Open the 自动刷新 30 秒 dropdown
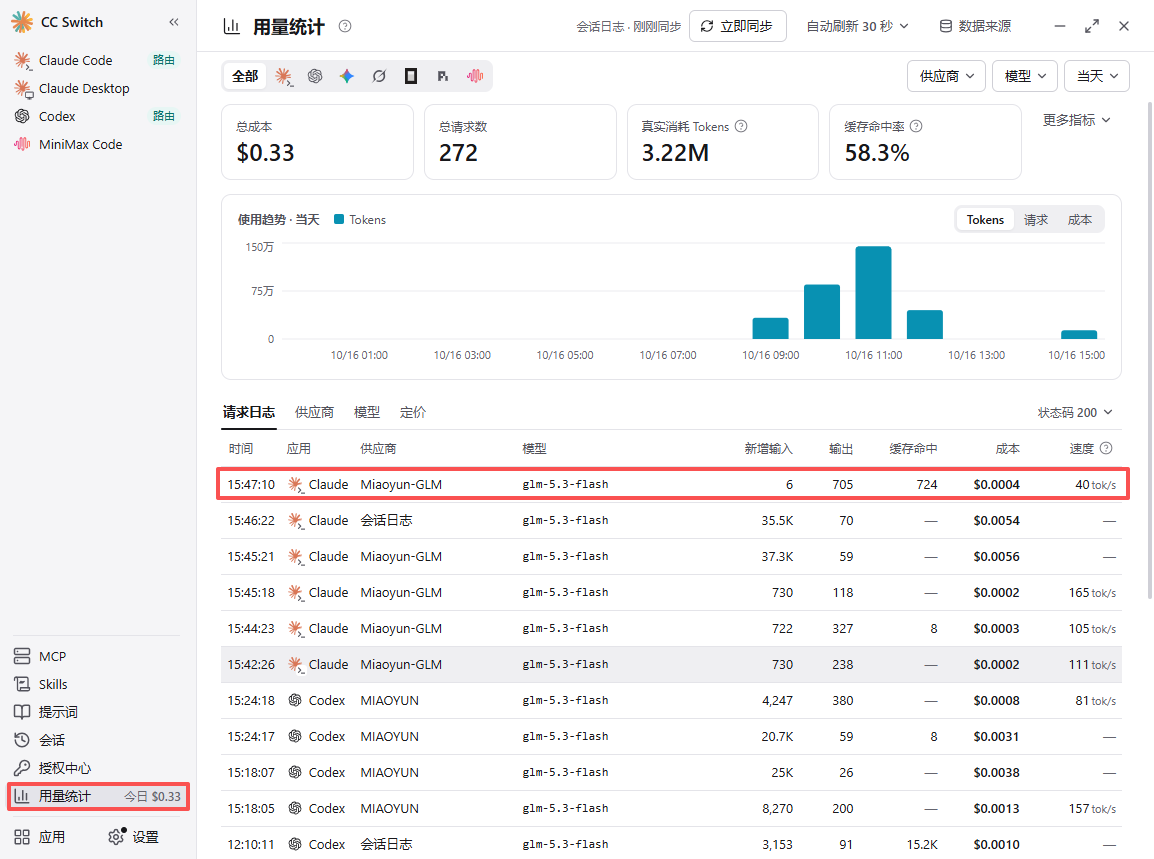The height and width of the screenshot is (859, 1154). (857, 26)
